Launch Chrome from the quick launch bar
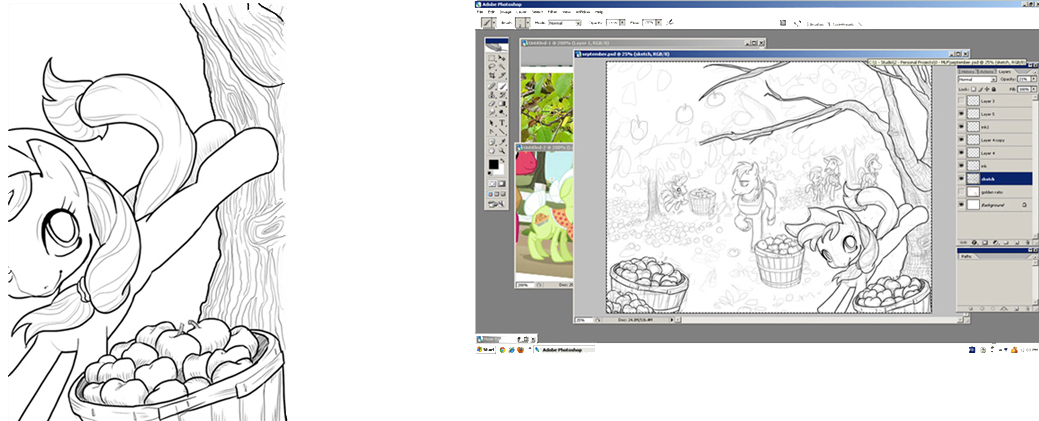1039x421 pixels. click(x=502, y=350)
